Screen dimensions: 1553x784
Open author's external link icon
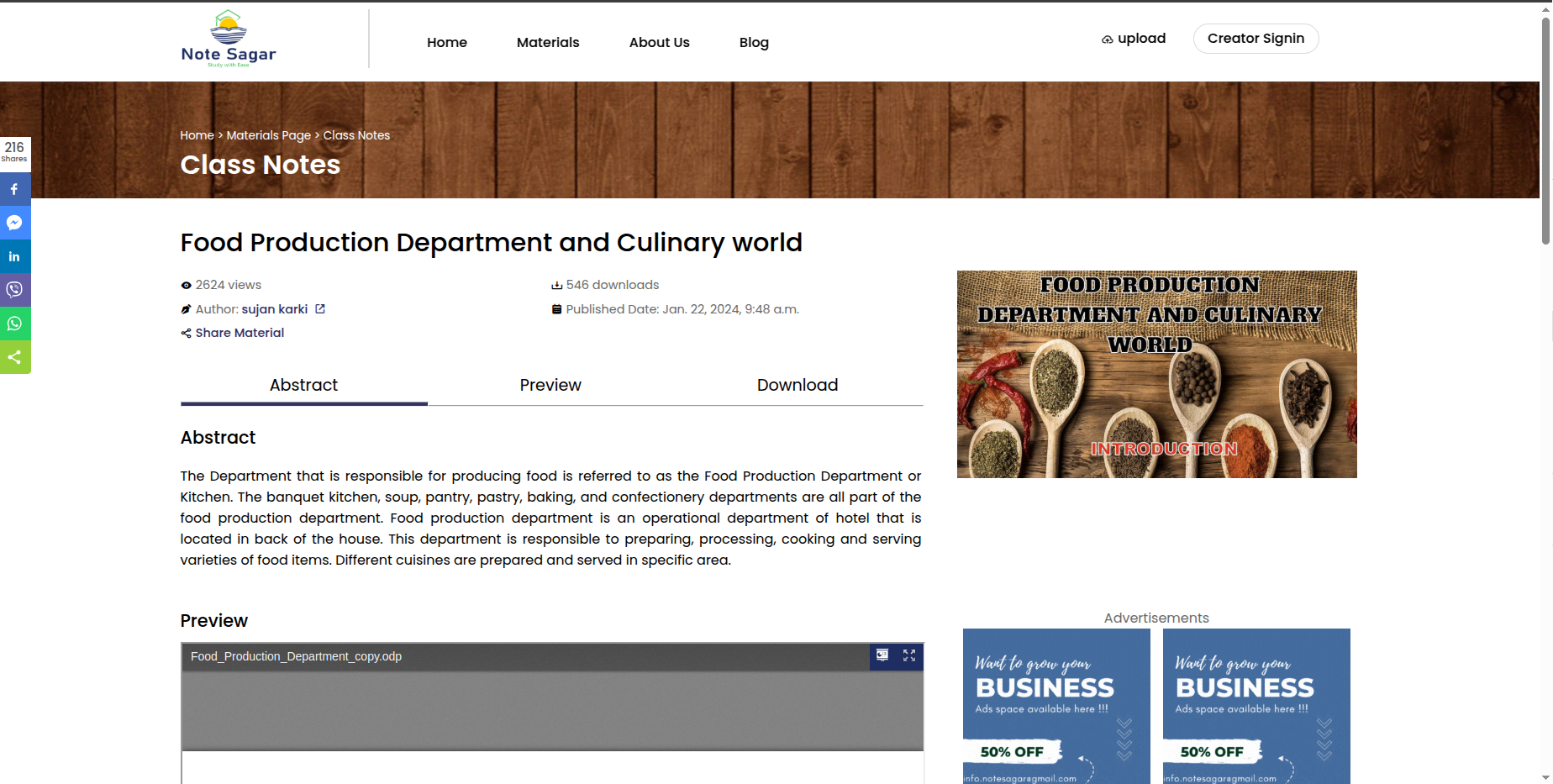pyautogui.click(x=320, y=309)
